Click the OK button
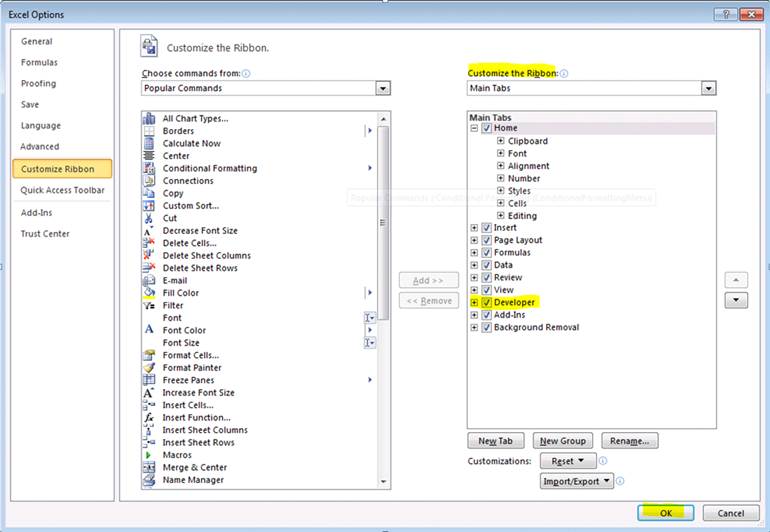Viewport: 770px width, 532px height. click(x=665, y=513)
